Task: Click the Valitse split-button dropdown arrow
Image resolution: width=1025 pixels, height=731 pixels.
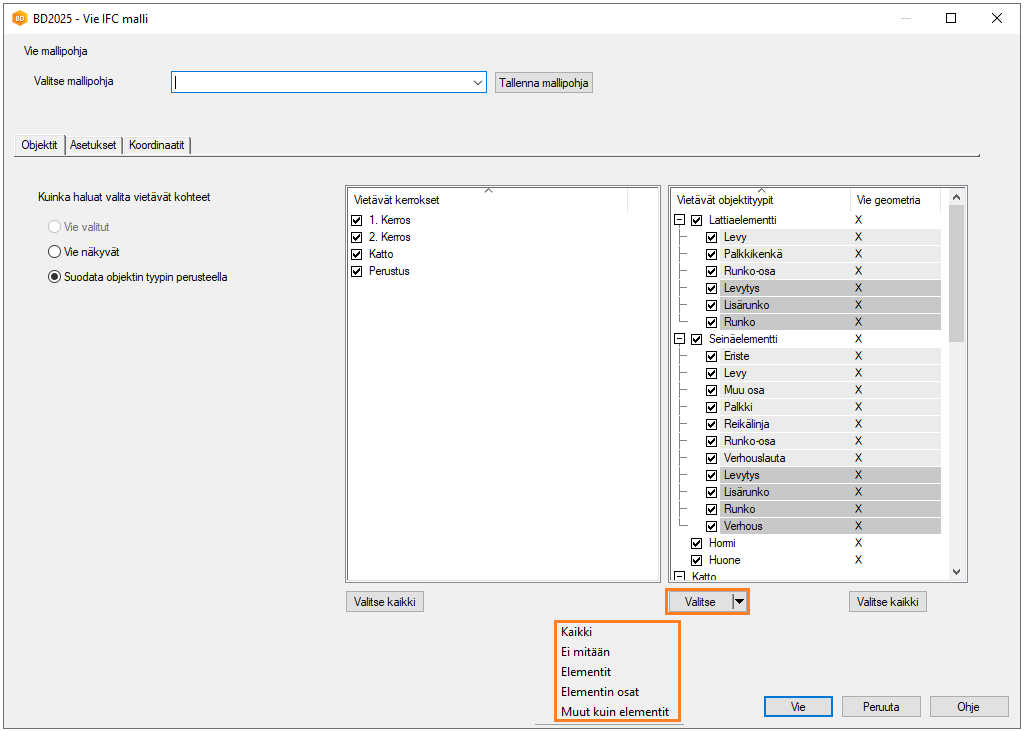Action: click(x=739, y=601)
